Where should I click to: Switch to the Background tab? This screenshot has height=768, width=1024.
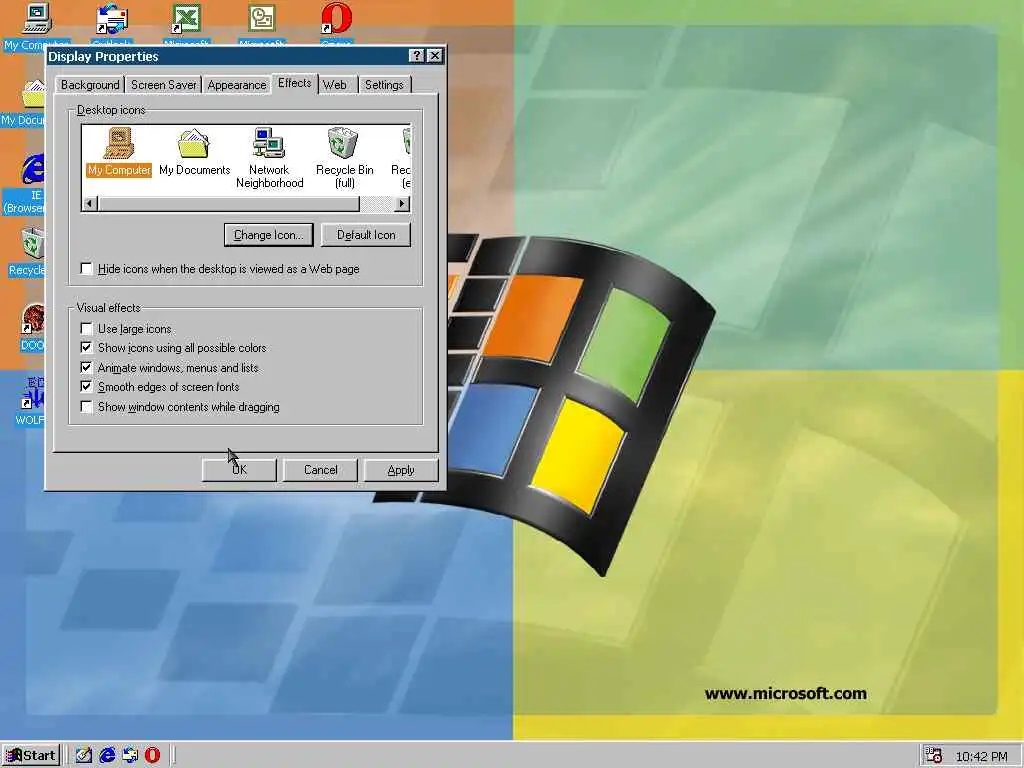click(x=90, y=85)
